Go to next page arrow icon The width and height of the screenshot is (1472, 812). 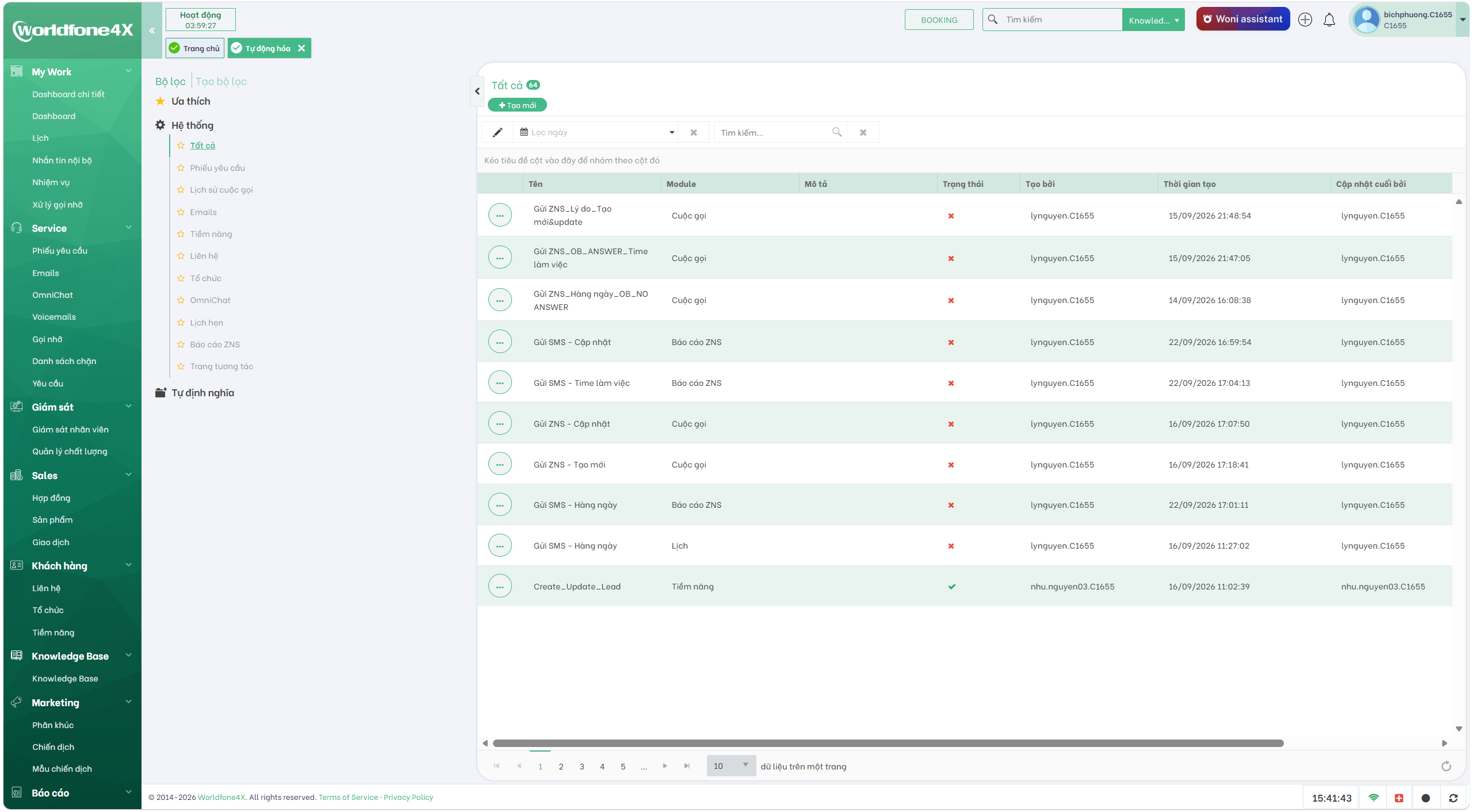pos(665,766)
